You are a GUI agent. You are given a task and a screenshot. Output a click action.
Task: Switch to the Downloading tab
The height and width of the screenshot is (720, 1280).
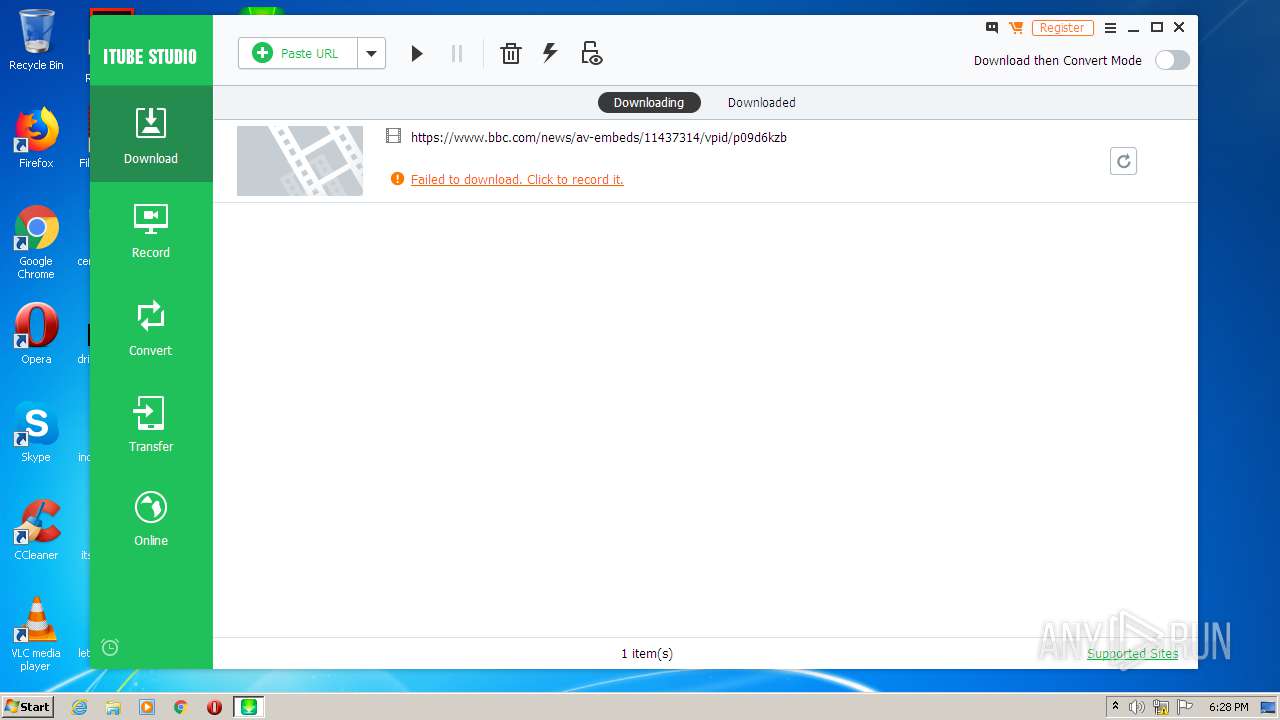(649, 103)
